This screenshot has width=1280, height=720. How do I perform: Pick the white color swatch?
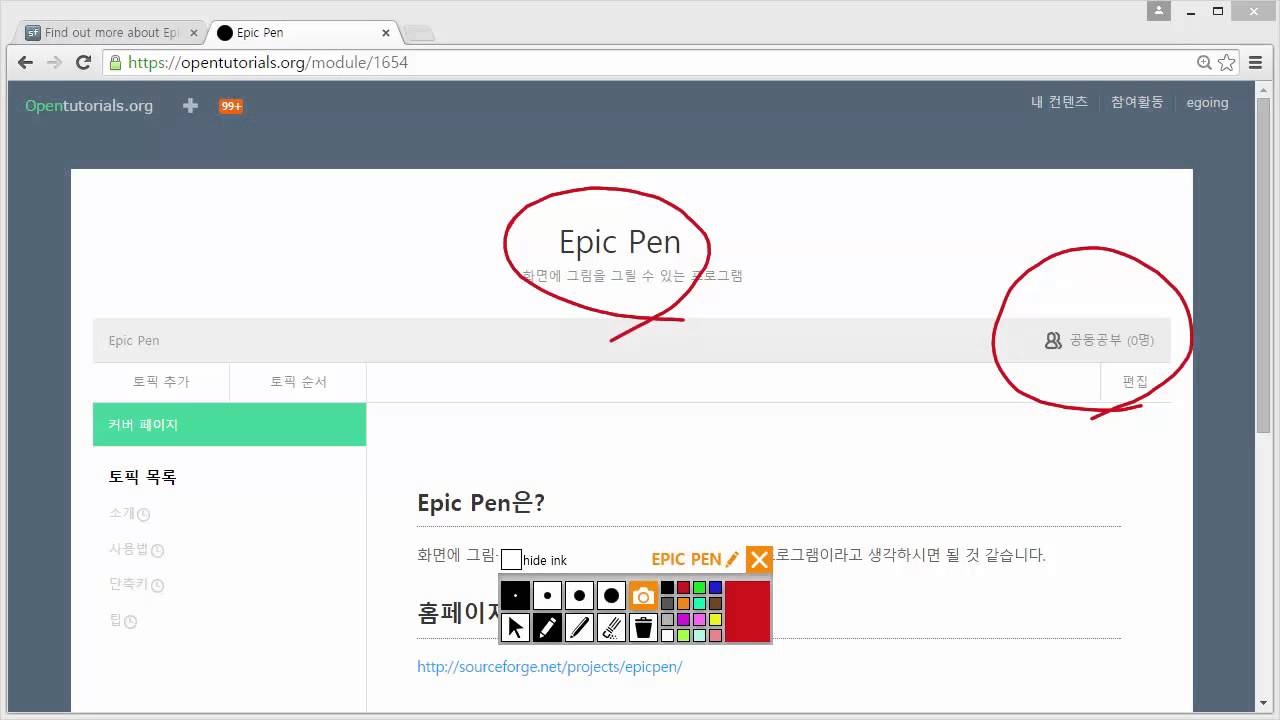(x=667, y=635)
